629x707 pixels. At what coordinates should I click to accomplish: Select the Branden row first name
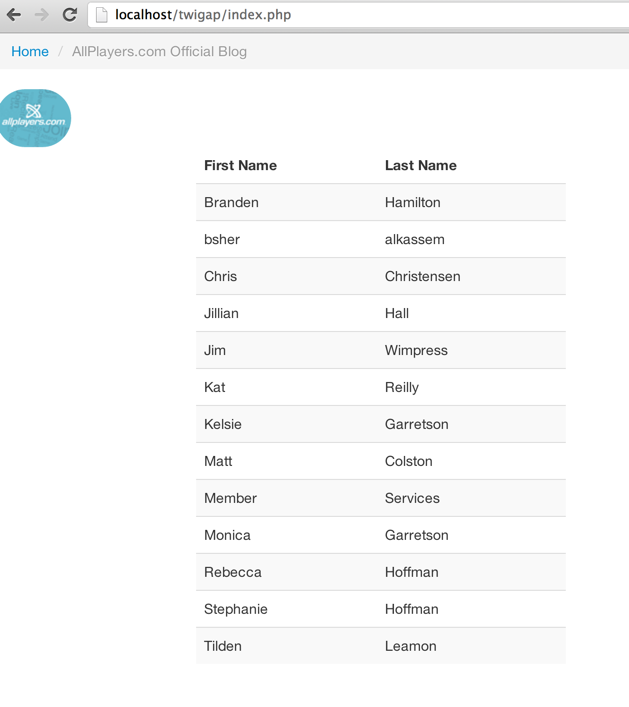click(231, 202)
